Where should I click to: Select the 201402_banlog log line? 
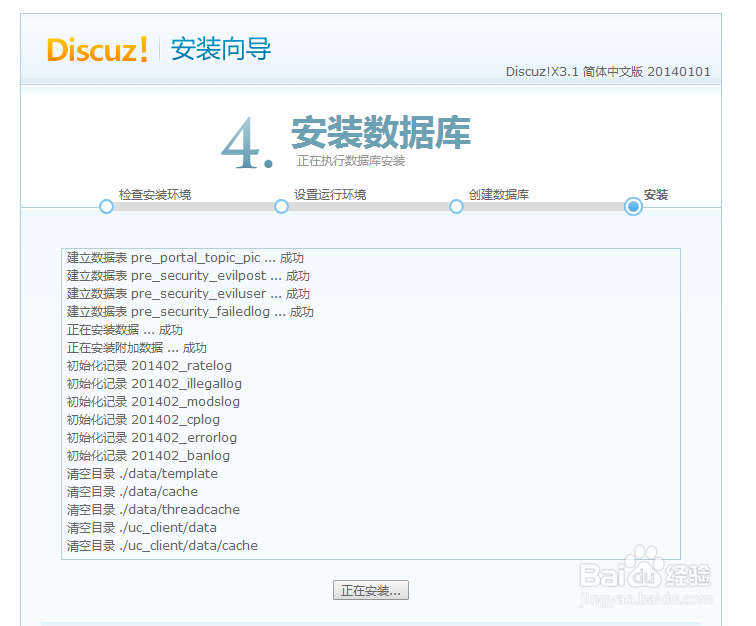[148, 456]
